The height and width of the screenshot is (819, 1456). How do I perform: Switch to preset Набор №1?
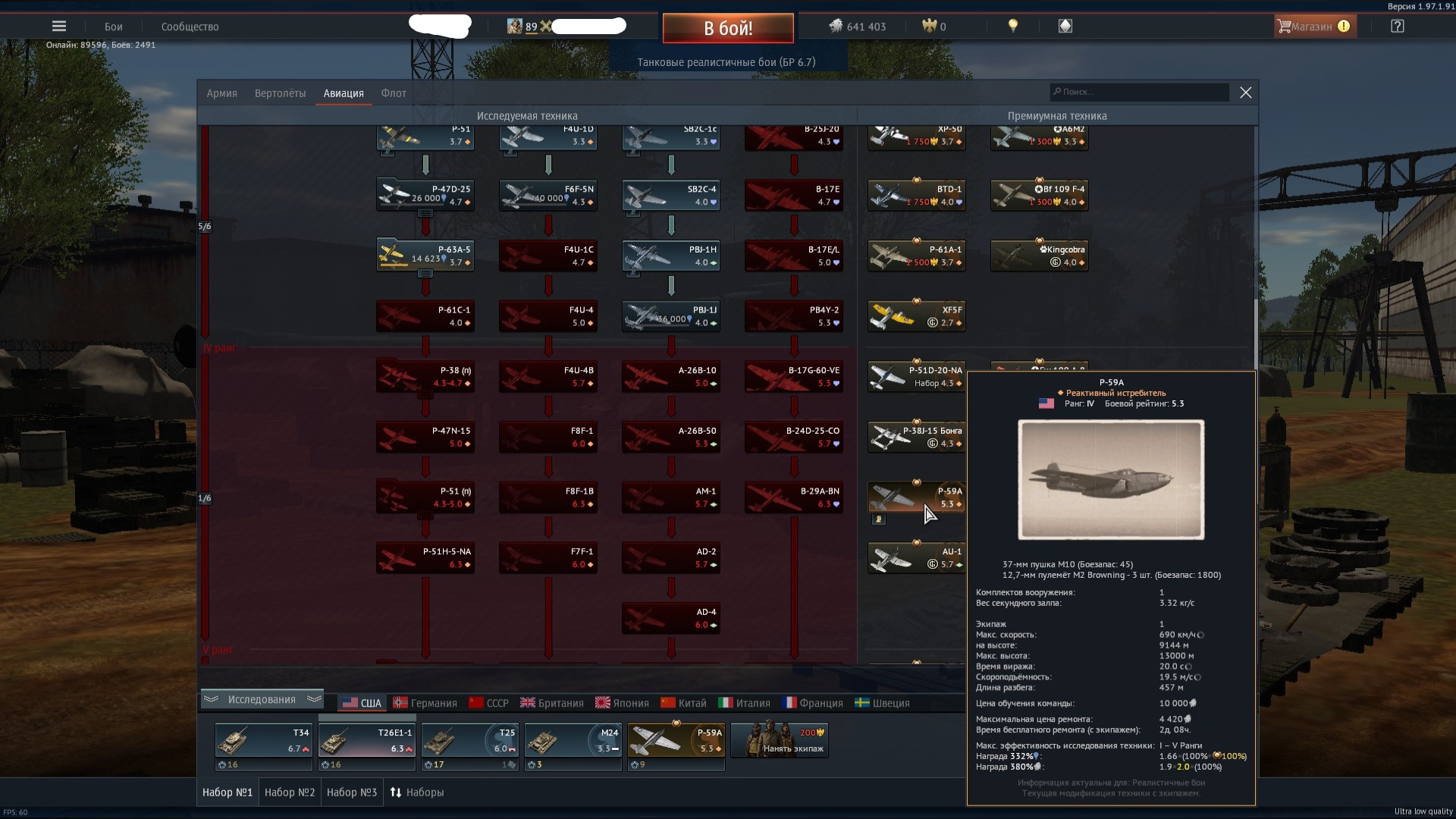(227, 792)
